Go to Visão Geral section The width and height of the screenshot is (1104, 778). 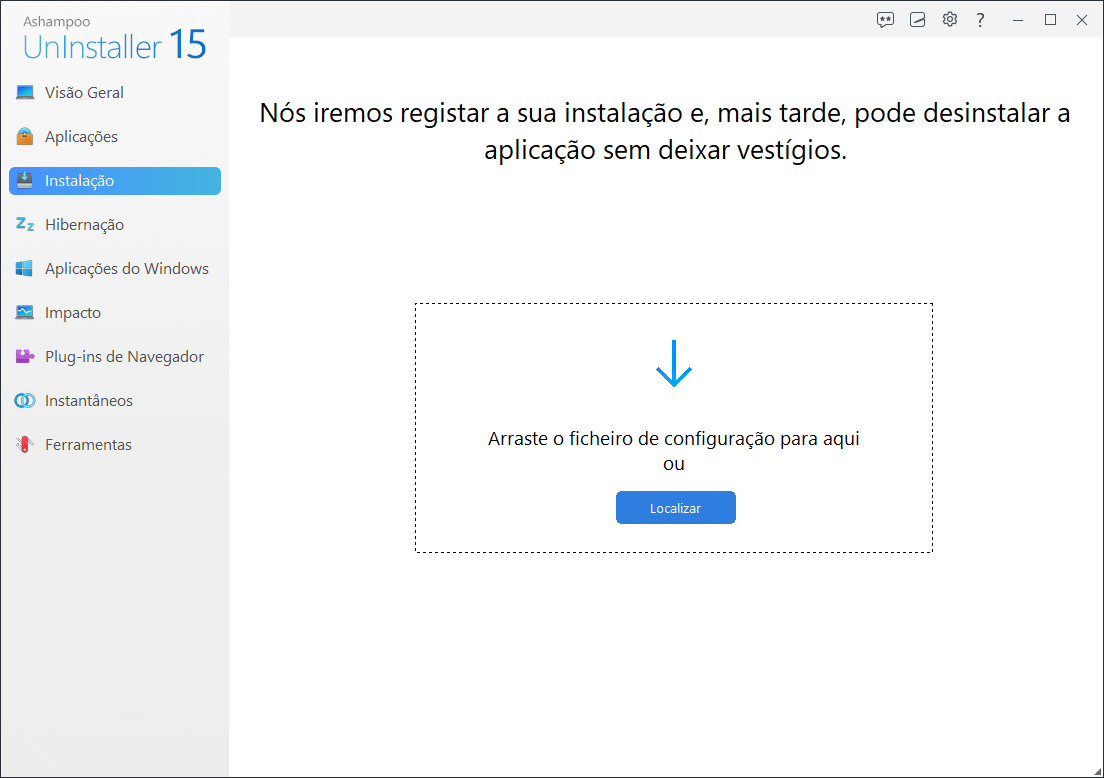[x=115, y=92]
